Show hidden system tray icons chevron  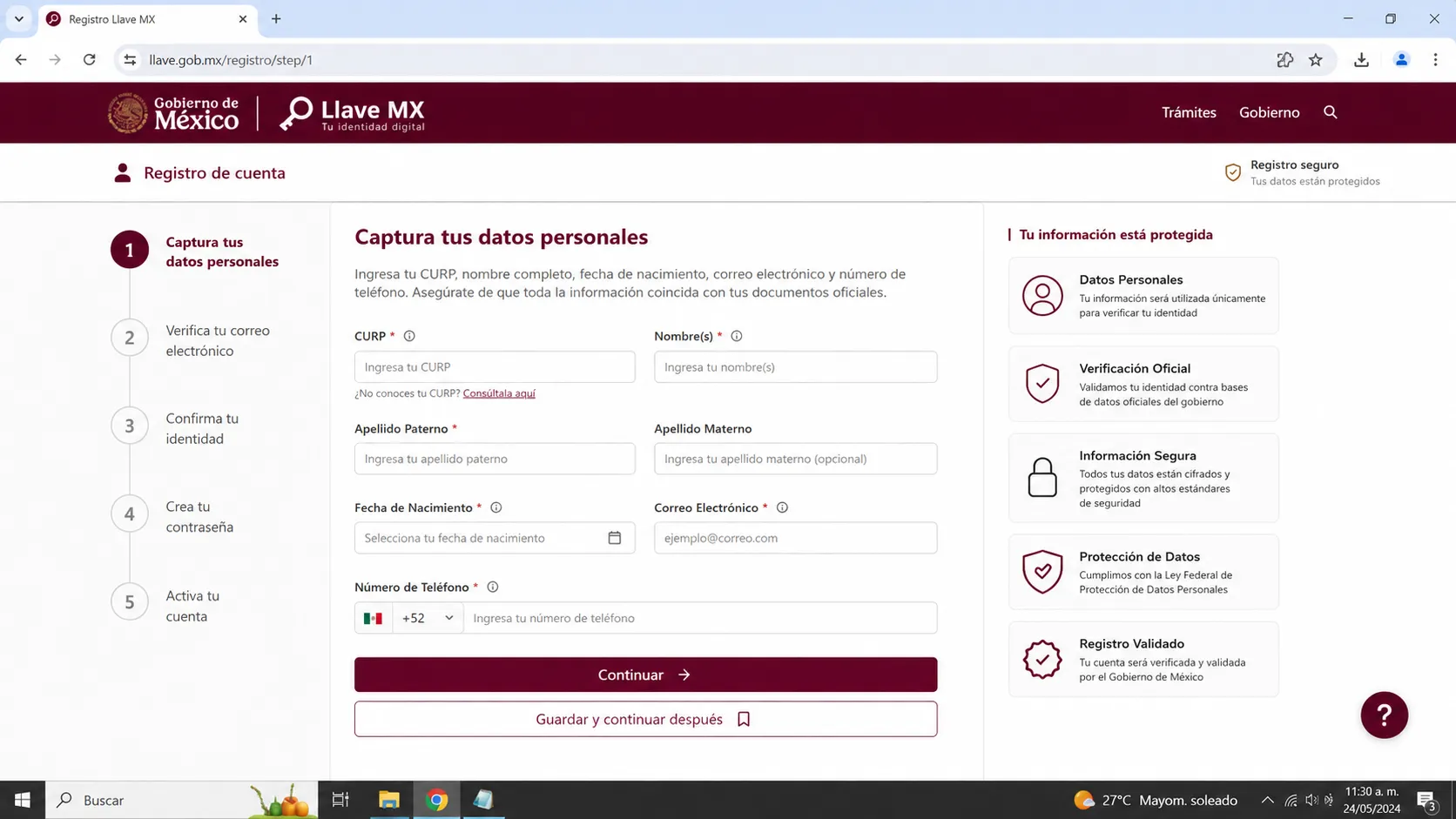tap(1268, 800)
